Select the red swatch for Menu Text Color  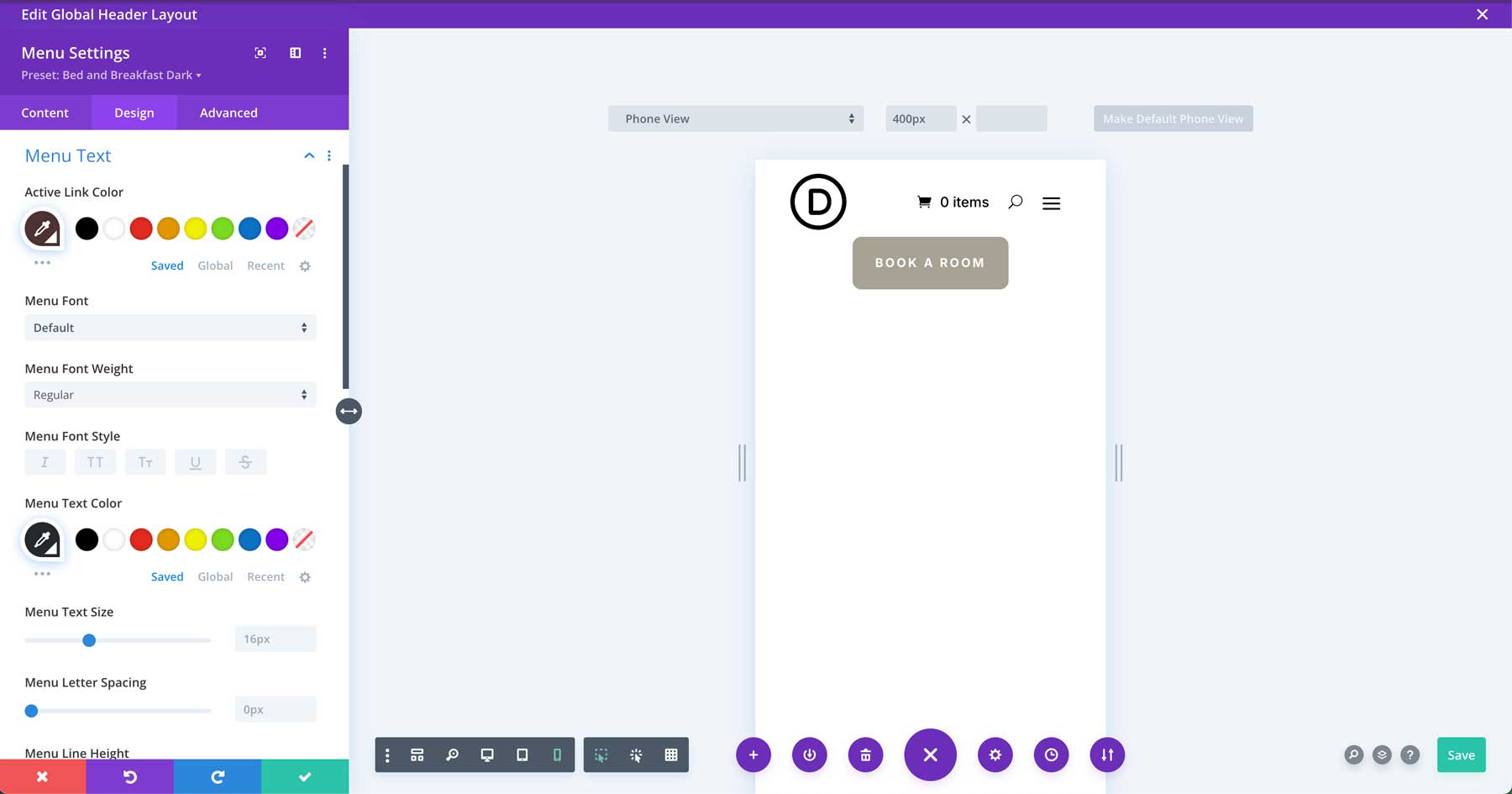point(141,539)
